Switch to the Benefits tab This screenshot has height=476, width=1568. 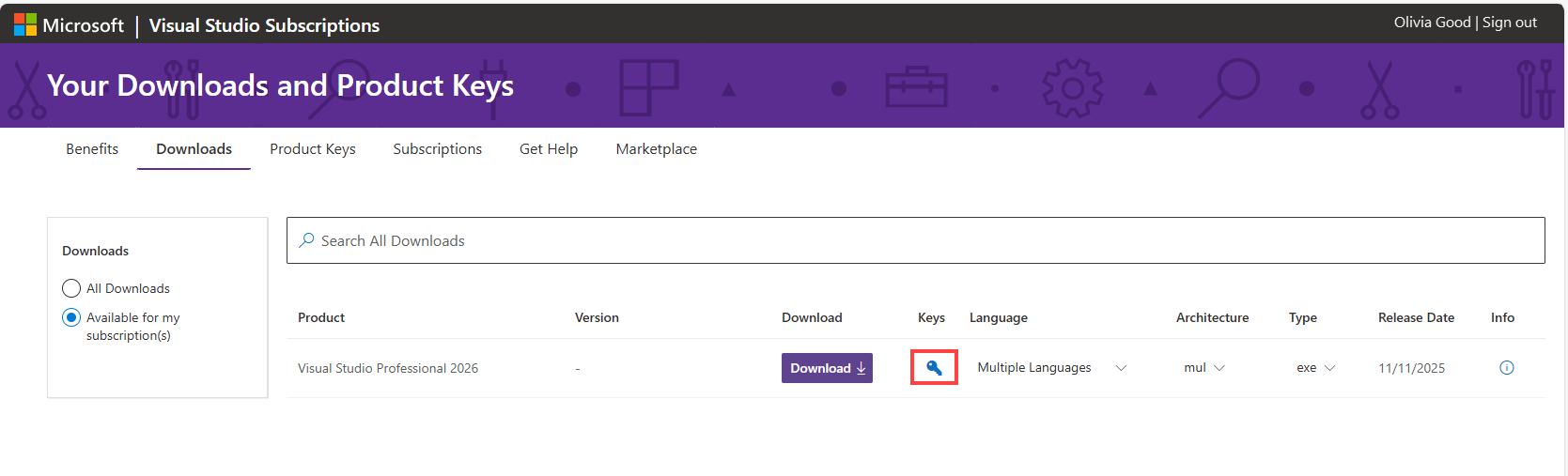click(x=92, y=149)
